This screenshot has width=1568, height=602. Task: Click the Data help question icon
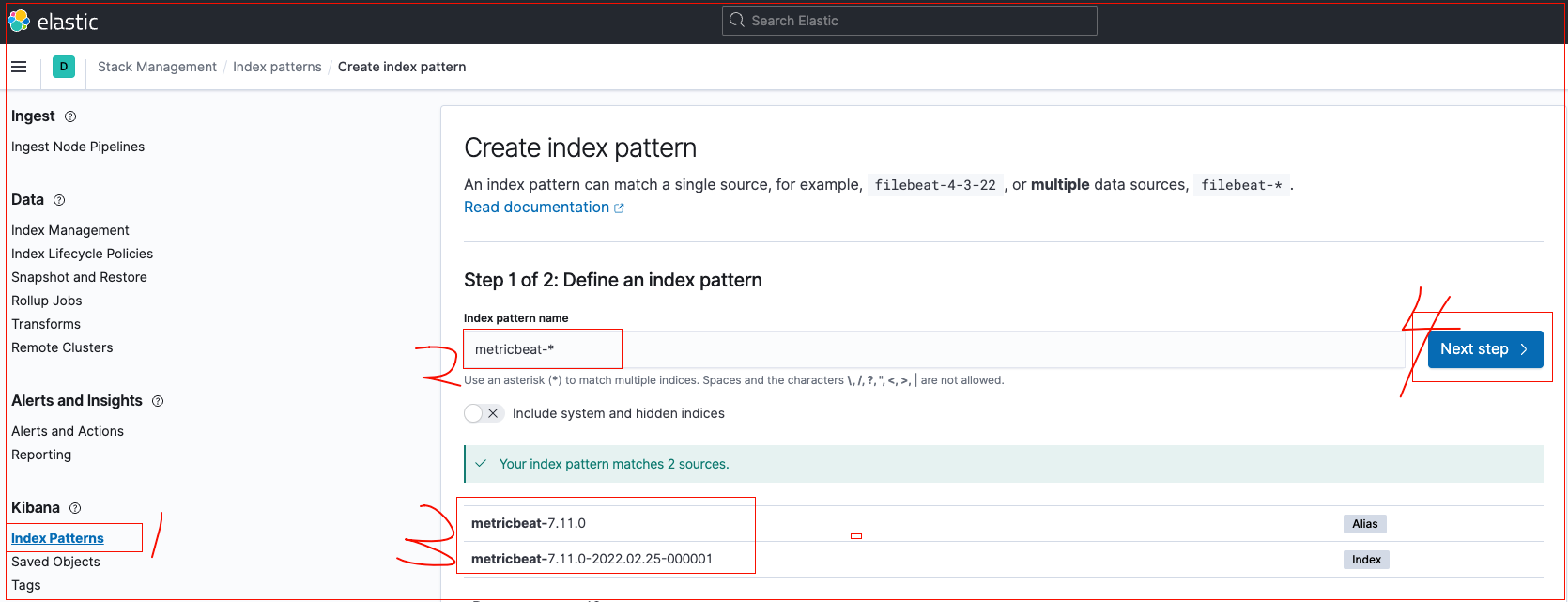tap(59, 200)
